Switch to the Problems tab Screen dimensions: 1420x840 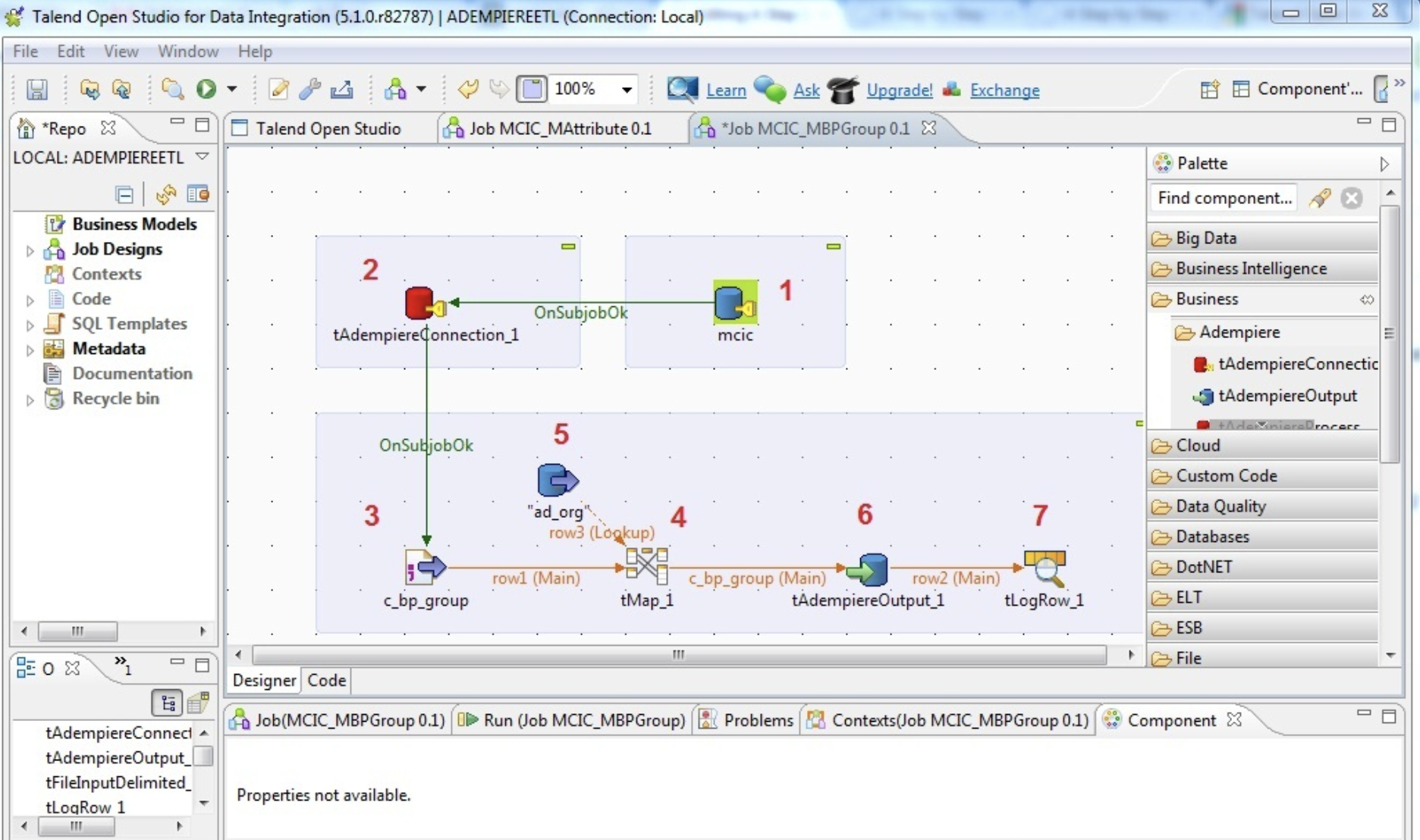(756, 720)
